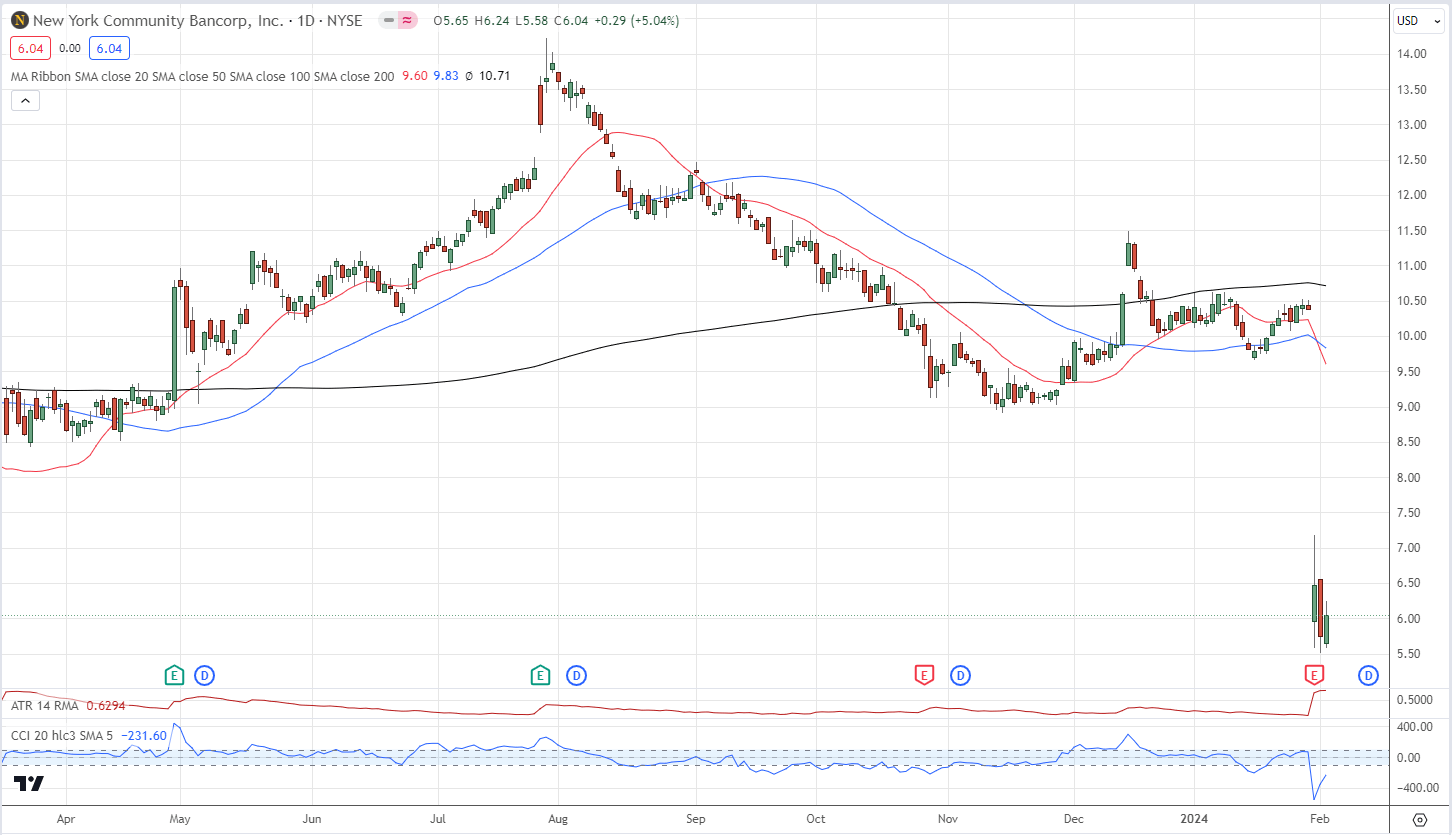
Task: Click the red 6.04 sell price button
Action: pyautogui.click(x=30, y=48)
